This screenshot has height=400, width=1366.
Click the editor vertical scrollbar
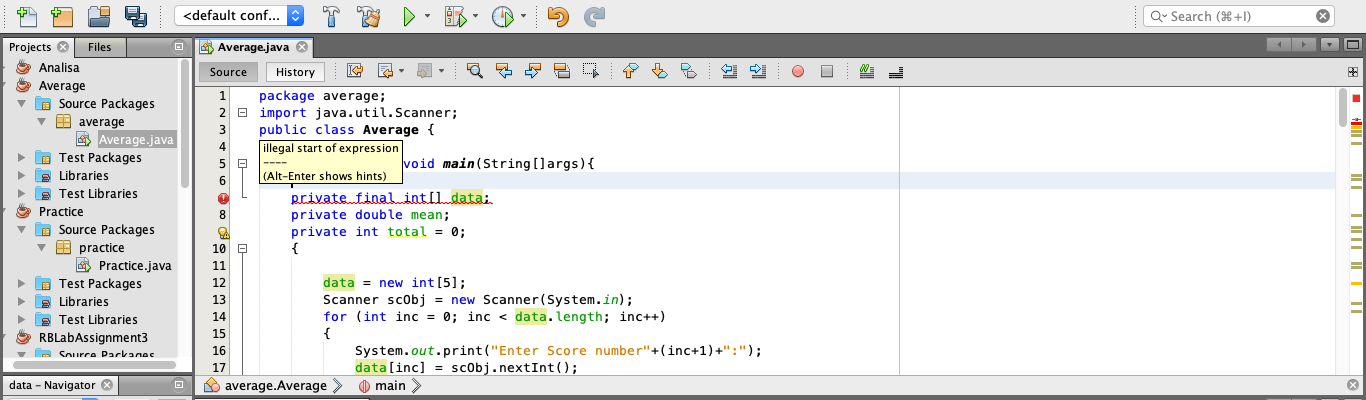1342,108
